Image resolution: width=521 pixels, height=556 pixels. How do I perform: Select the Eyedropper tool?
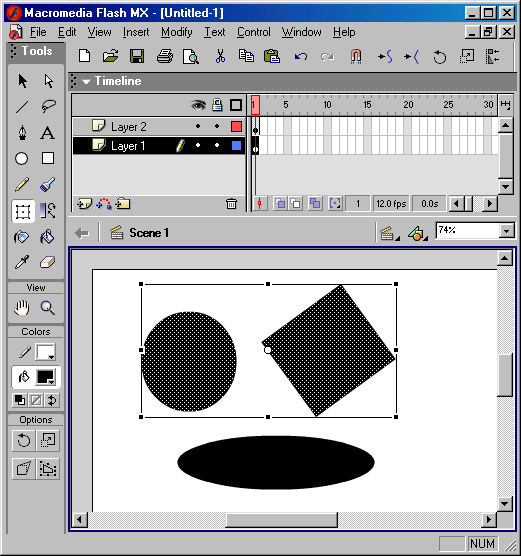(x=22, y=263)
